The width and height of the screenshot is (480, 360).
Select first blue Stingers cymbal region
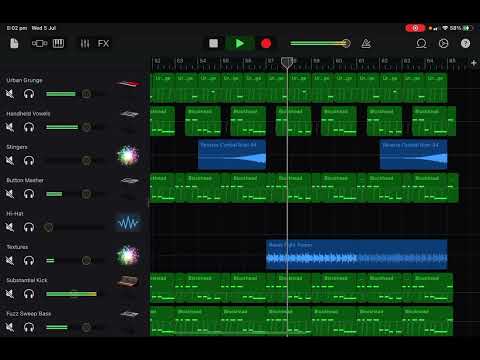point(232,154)
